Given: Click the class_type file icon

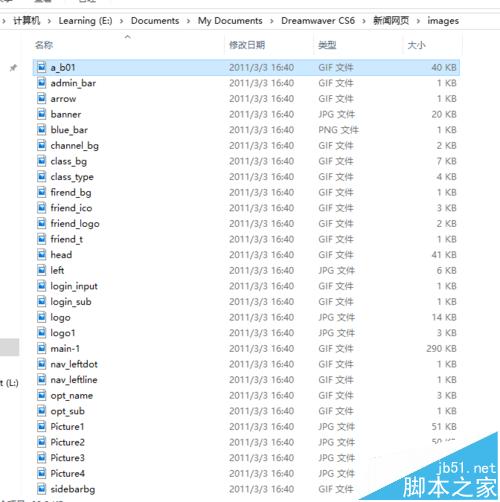Looking at the screenshot, I should [41, 176].
